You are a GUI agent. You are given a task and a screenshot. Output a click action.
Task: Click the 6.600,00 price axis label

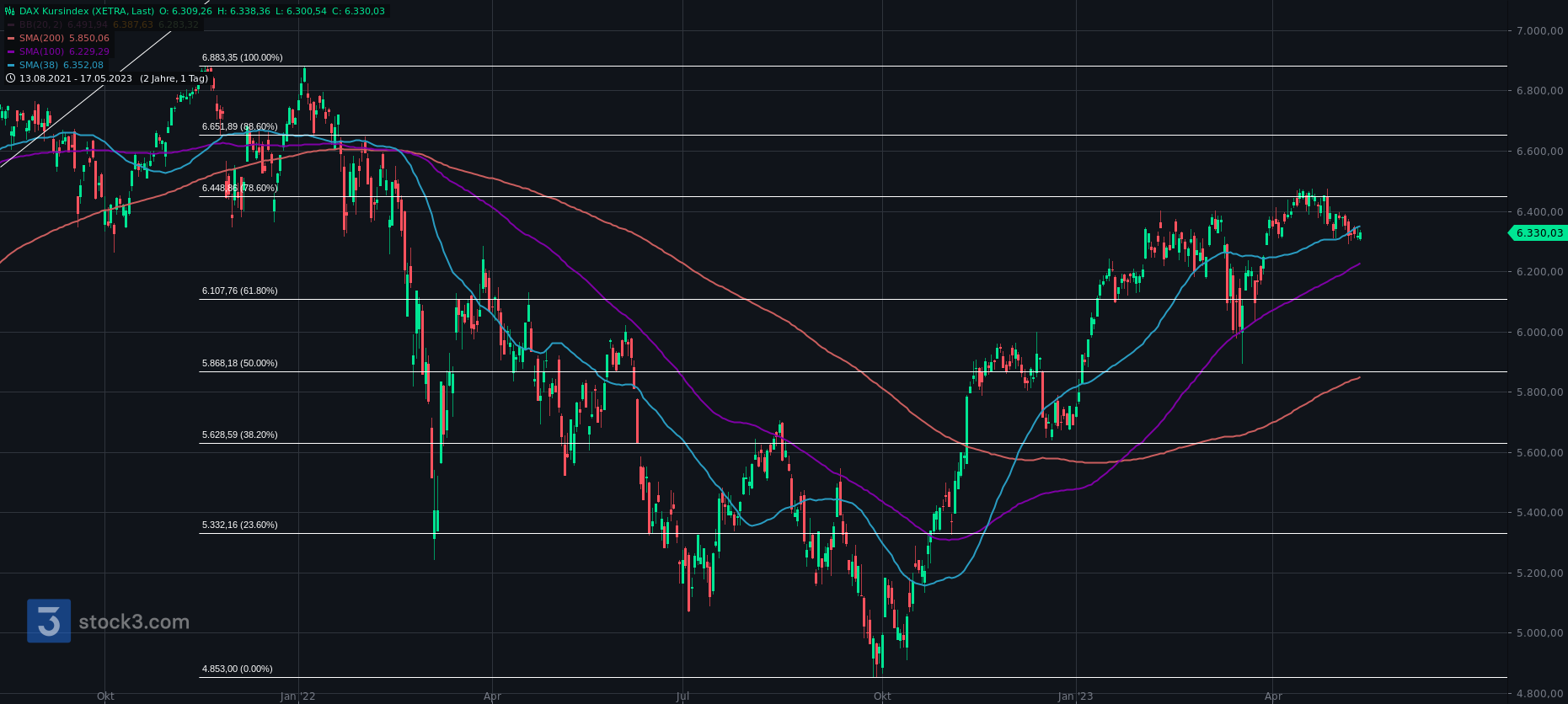[x=1539, y=152]
